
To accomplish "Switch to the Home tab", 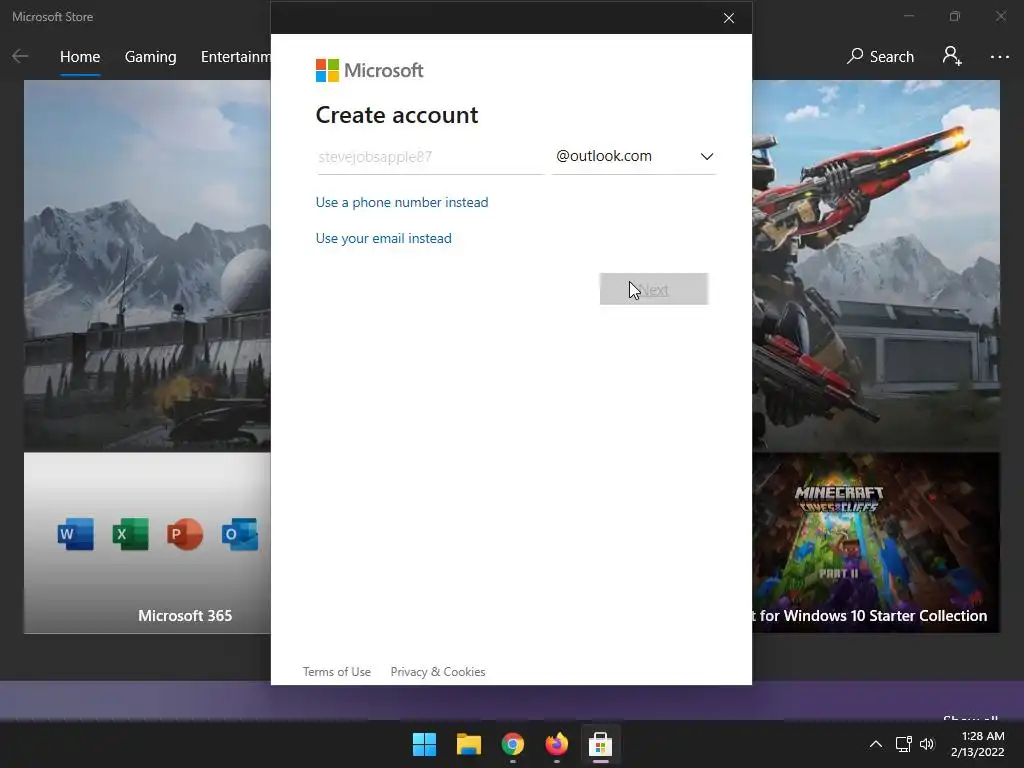I will [80, 57].
